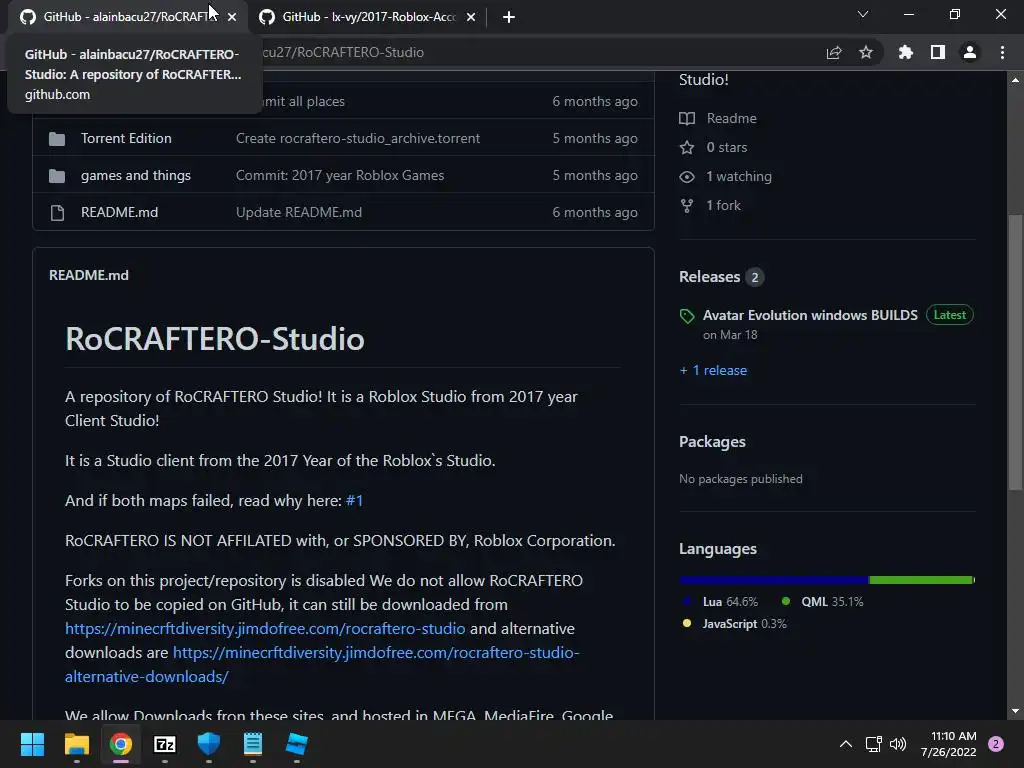Click the 1 watching link
The height and width of the screenshot is (768, 1024).
point(739,176)
